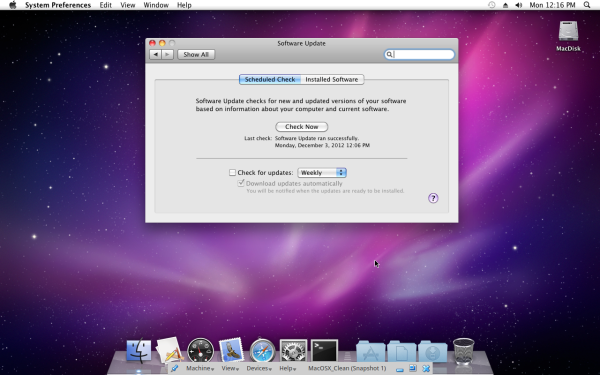Open the Window menu

156,5
